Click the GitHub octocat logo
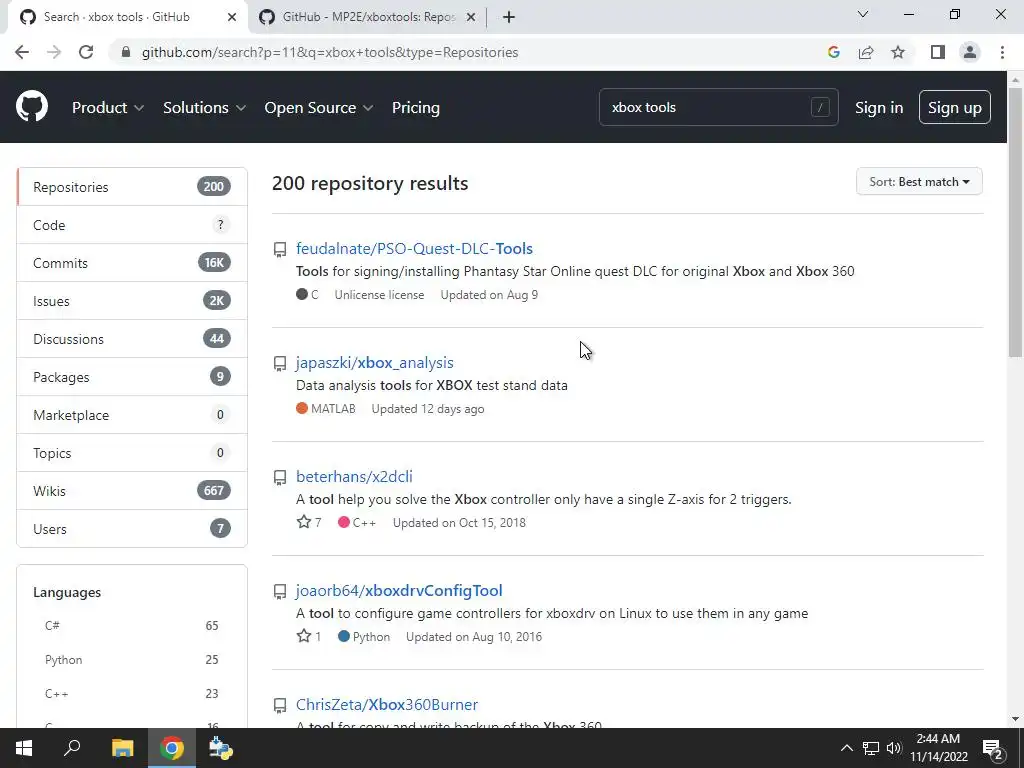The width and height of the screenshot is (1024, 768). (x=32, y=107)
